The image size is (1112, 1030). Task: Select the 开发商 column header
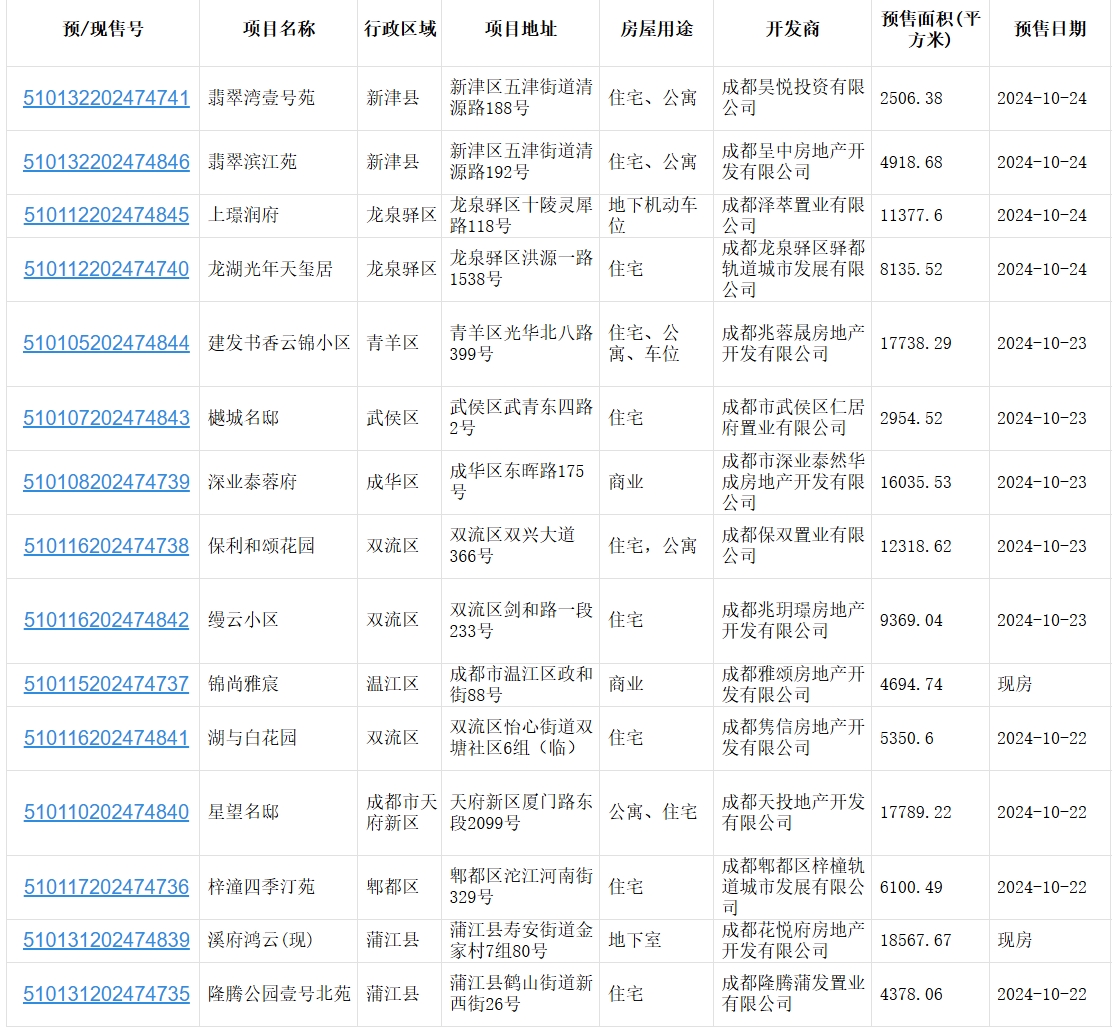pyautogui.click(x=793, y=29)
